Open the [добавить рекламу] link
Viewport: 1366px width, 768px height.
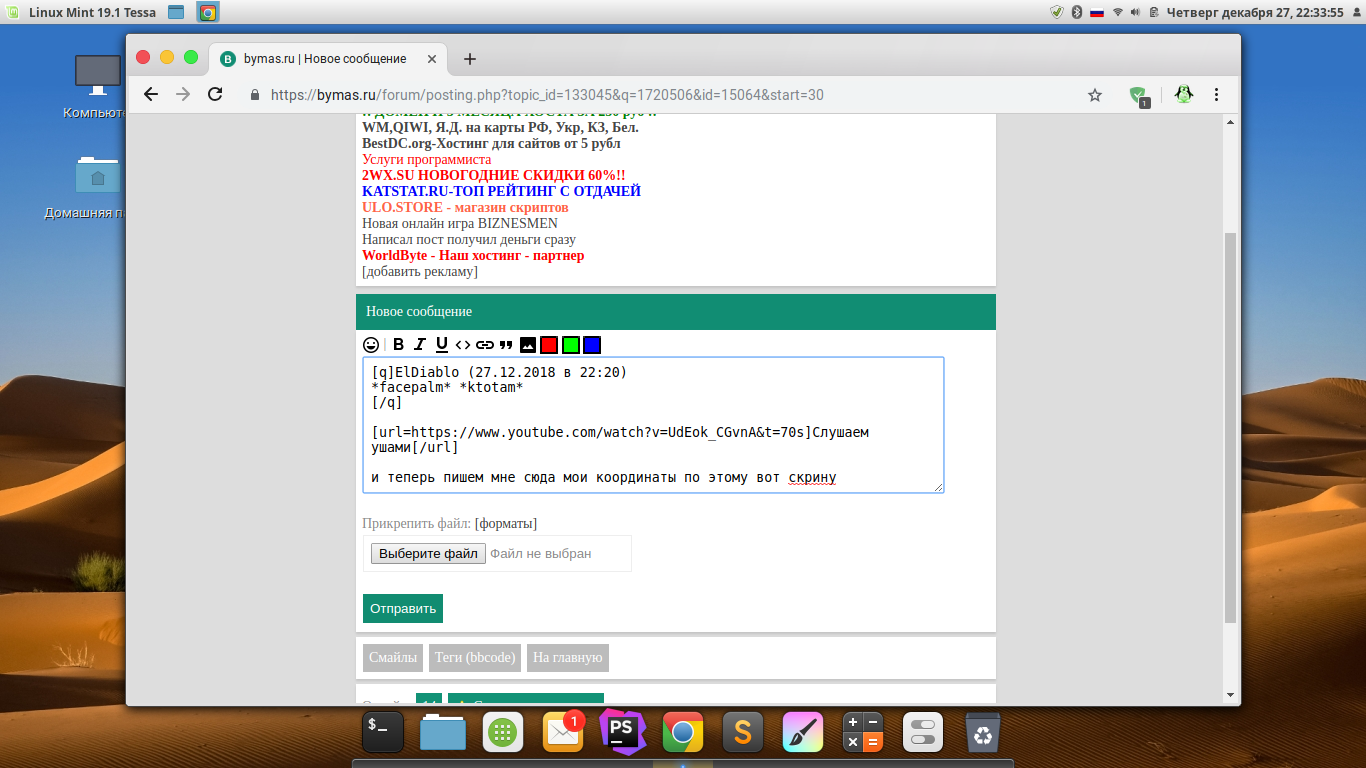pos(419,272)
